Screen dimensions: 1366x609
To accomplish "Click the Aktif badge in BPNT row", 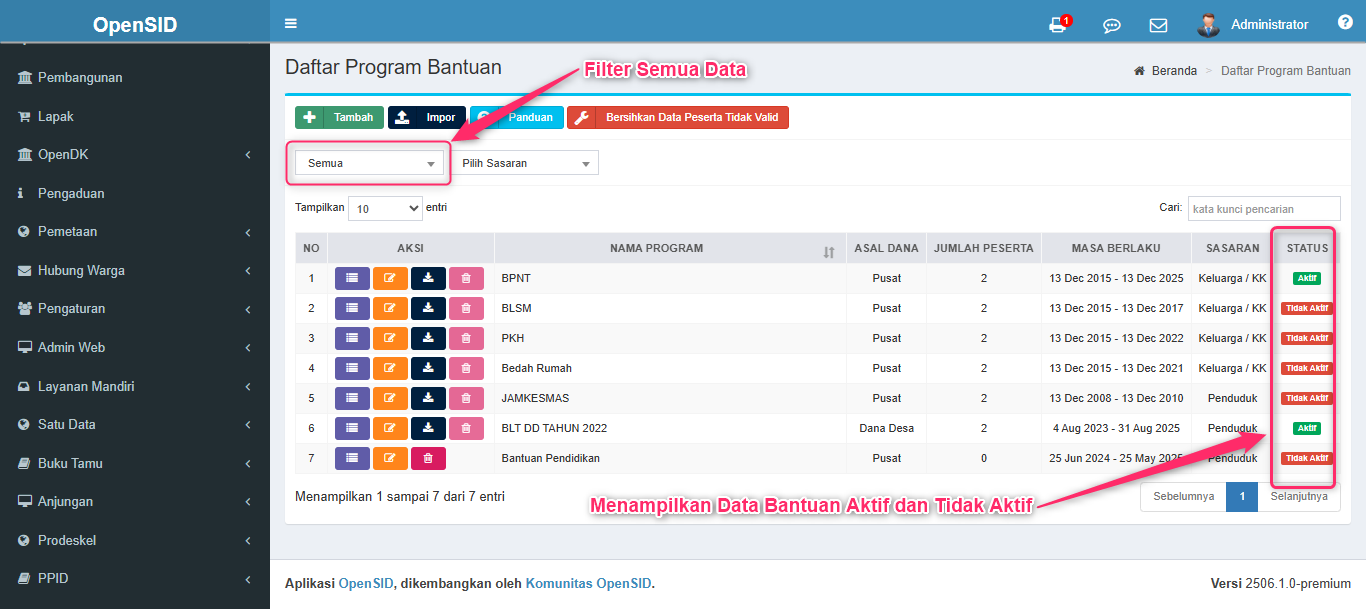I will (x=1307, y=278).
